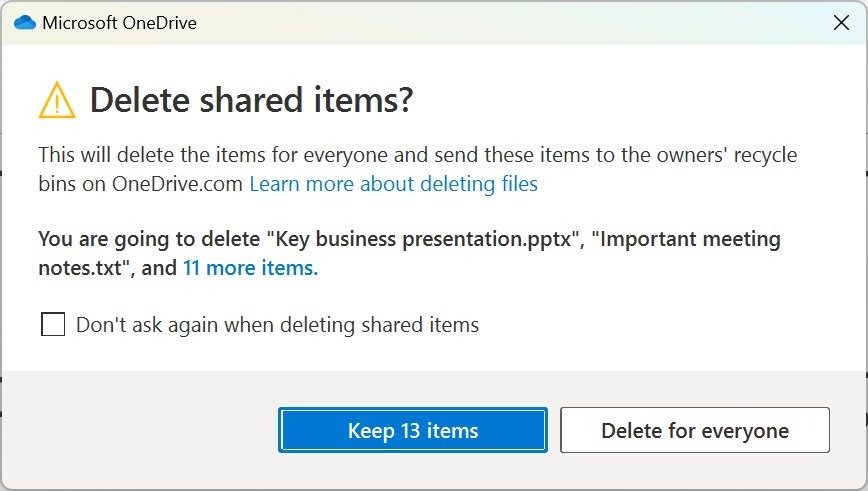Screen dimensions: 868x491
Task: Enable "Don't ask again" checkbox
Action: pos(53,325)
